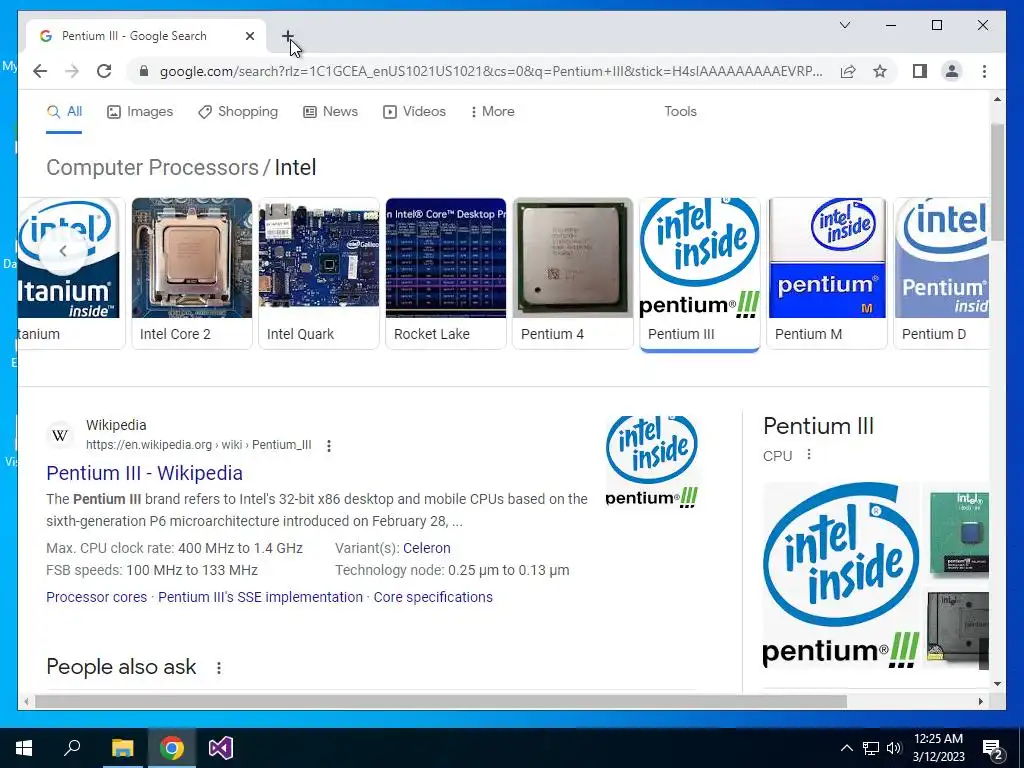Expand tab search chevron in title bar
1024x768 pixels.
pyautogui.click(x=844, y=25)
